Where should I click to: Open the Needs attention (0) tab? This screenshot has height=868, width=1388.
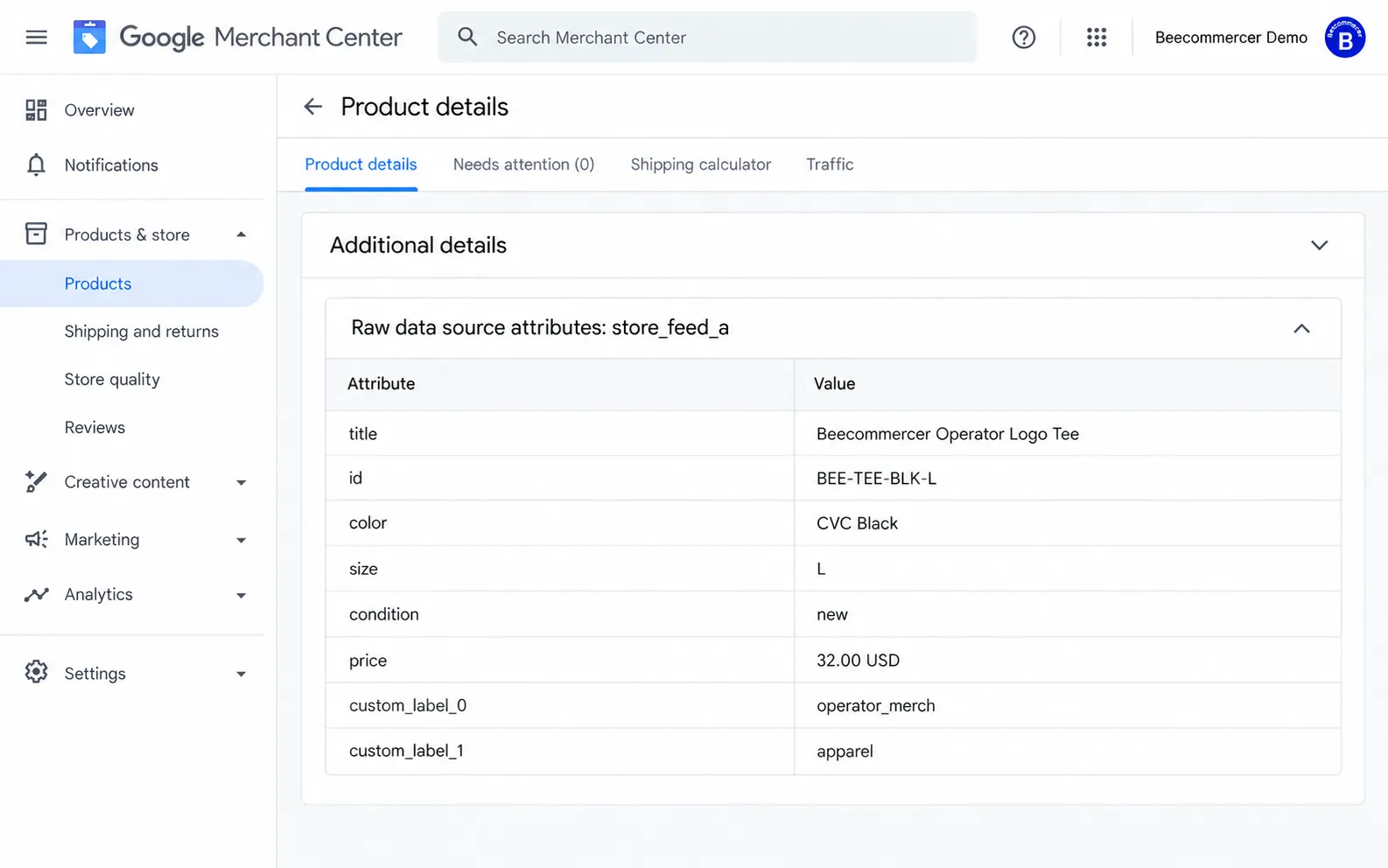pyautogui.click(x=523, y=164)
